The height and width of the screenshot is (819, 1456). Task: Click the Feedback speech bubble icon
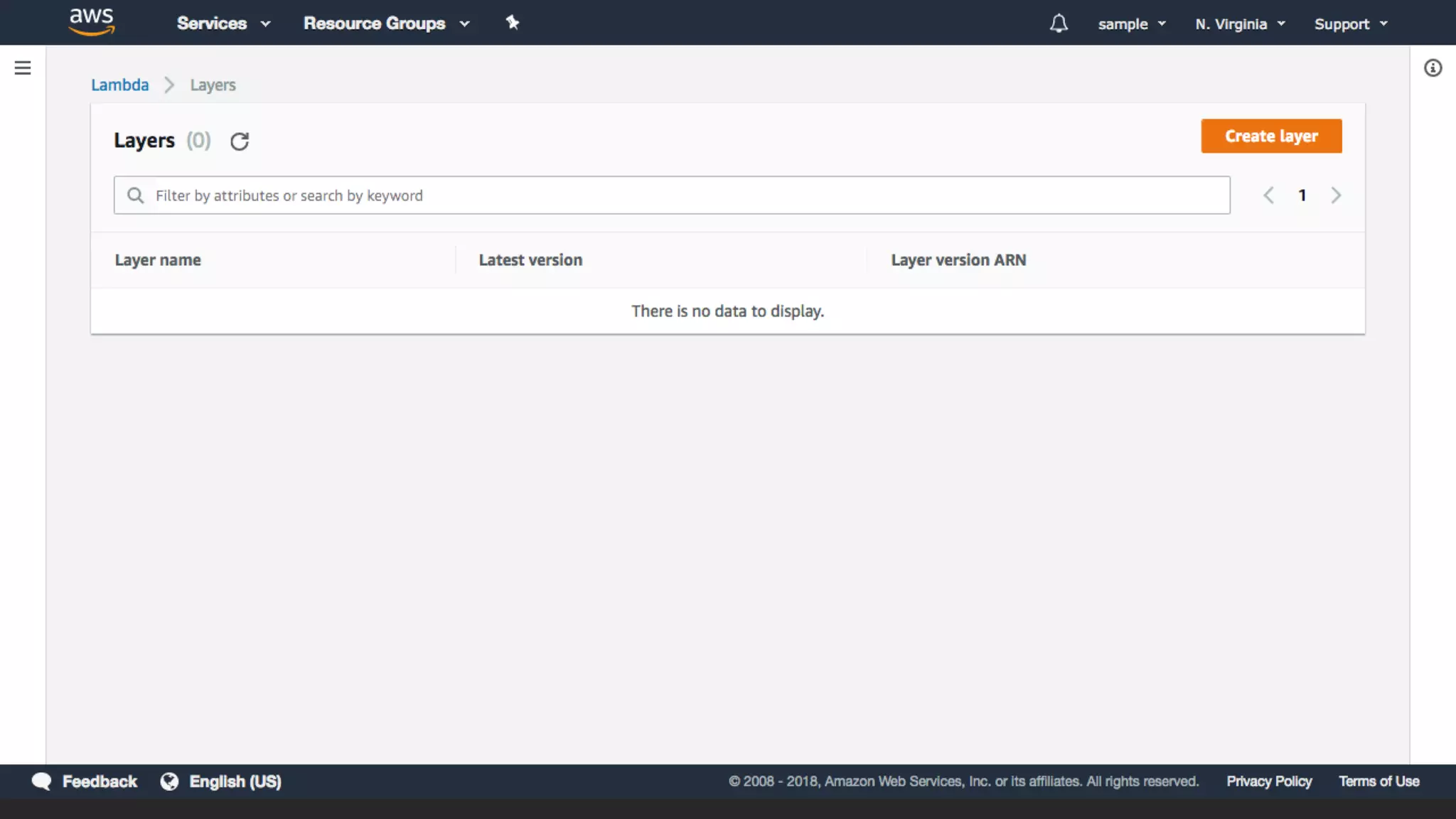[42, 781]
